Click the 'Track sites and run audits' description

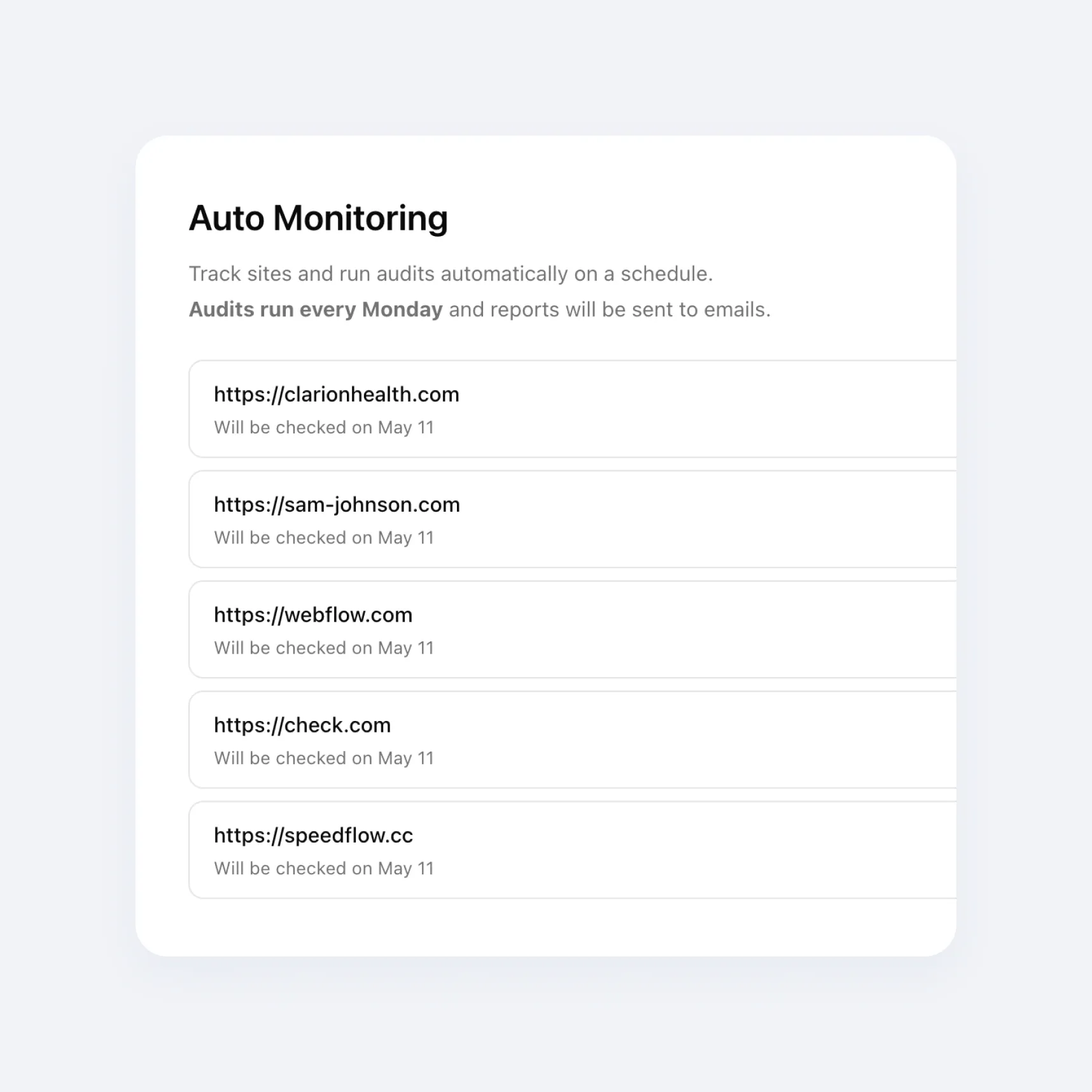point(451,274)
